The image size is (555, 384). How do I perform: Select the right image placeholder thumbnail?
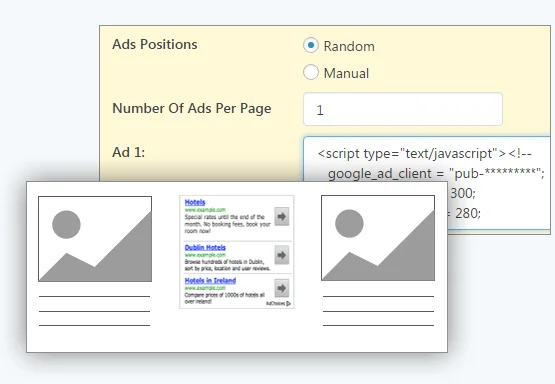pos(378,238)
